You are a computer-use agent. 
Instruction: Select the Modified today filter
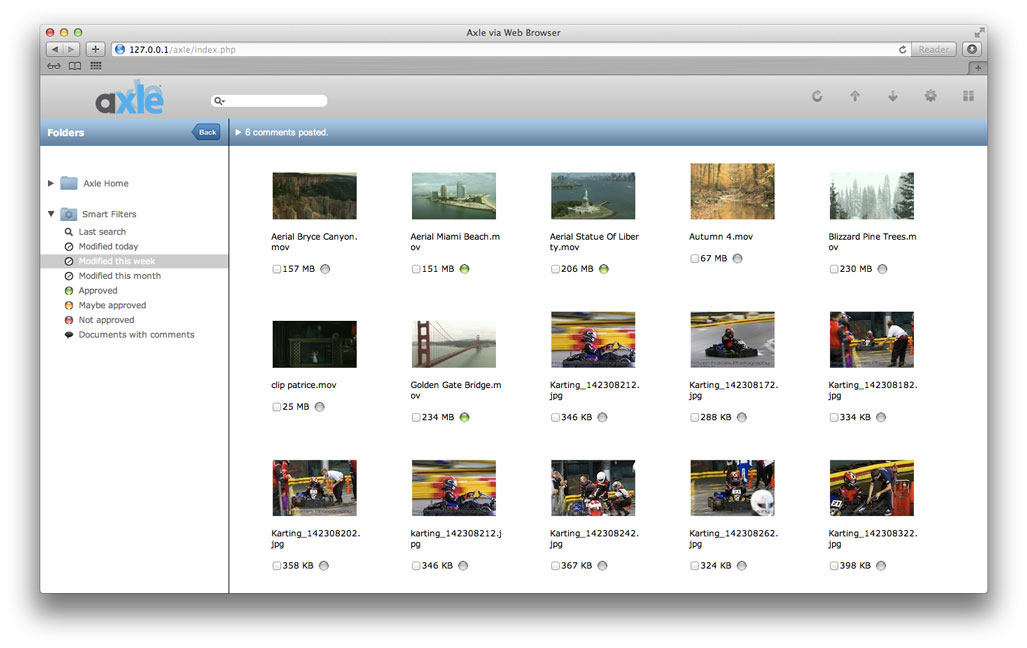tap(108, 246)
